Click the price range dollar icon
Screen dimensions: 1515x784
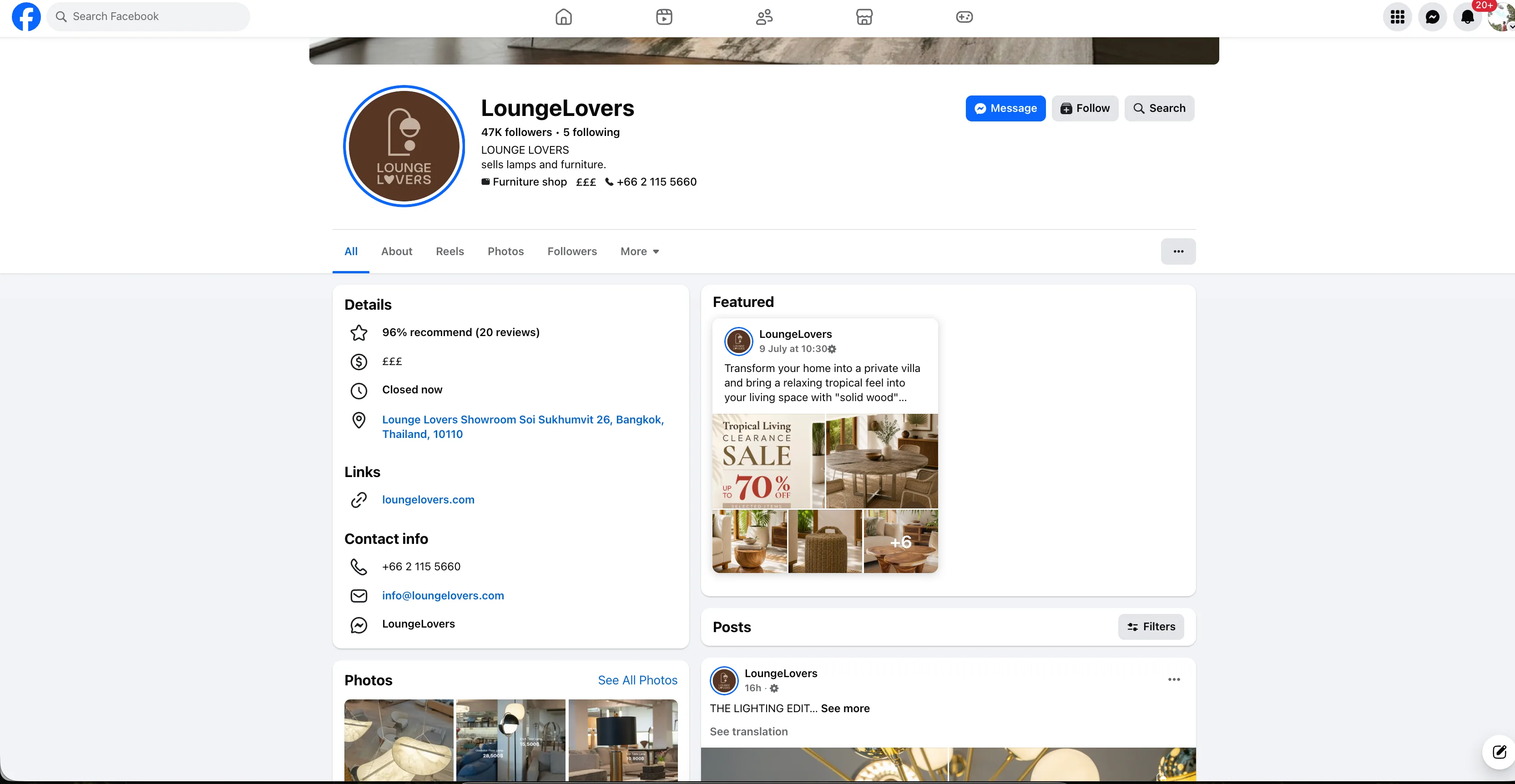[359, 362]
